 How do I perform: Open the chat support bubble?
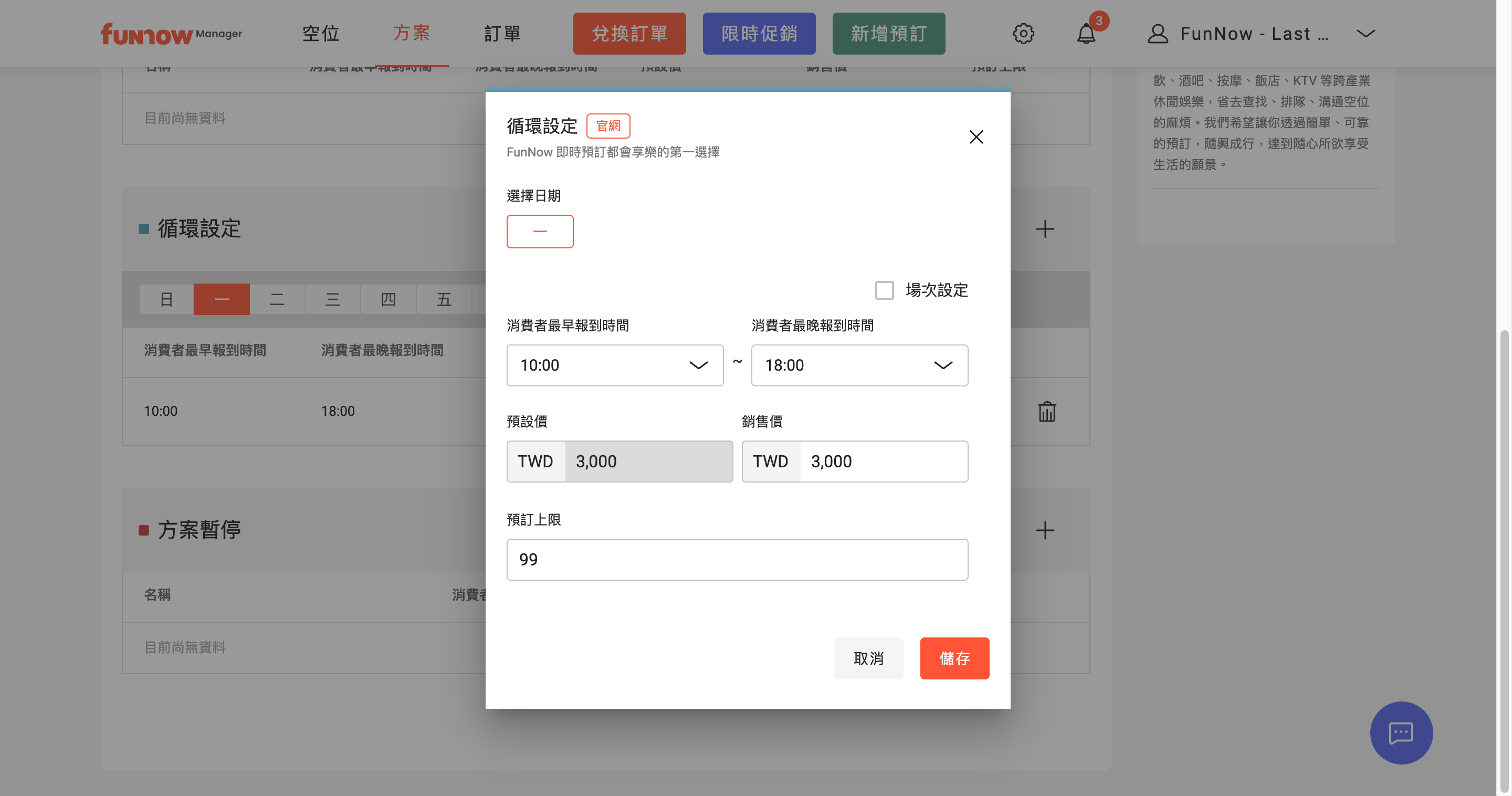(x=1401, y=732)
